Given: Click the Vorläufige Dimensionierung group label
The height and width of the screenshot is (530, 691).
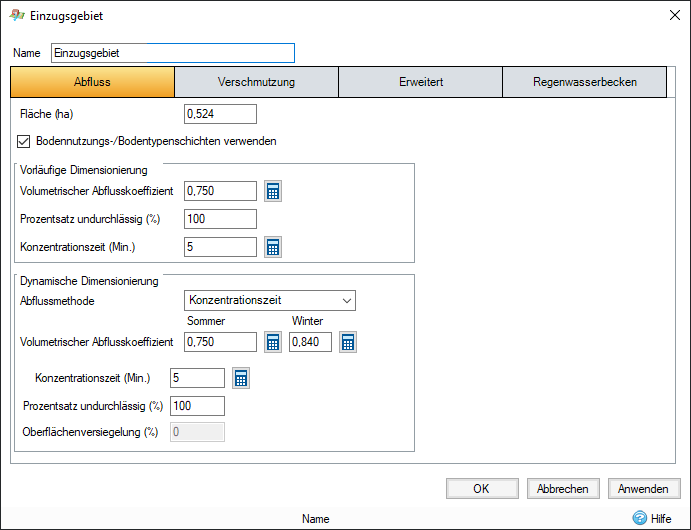Looking at the screenshot, I should pos(84,170).
